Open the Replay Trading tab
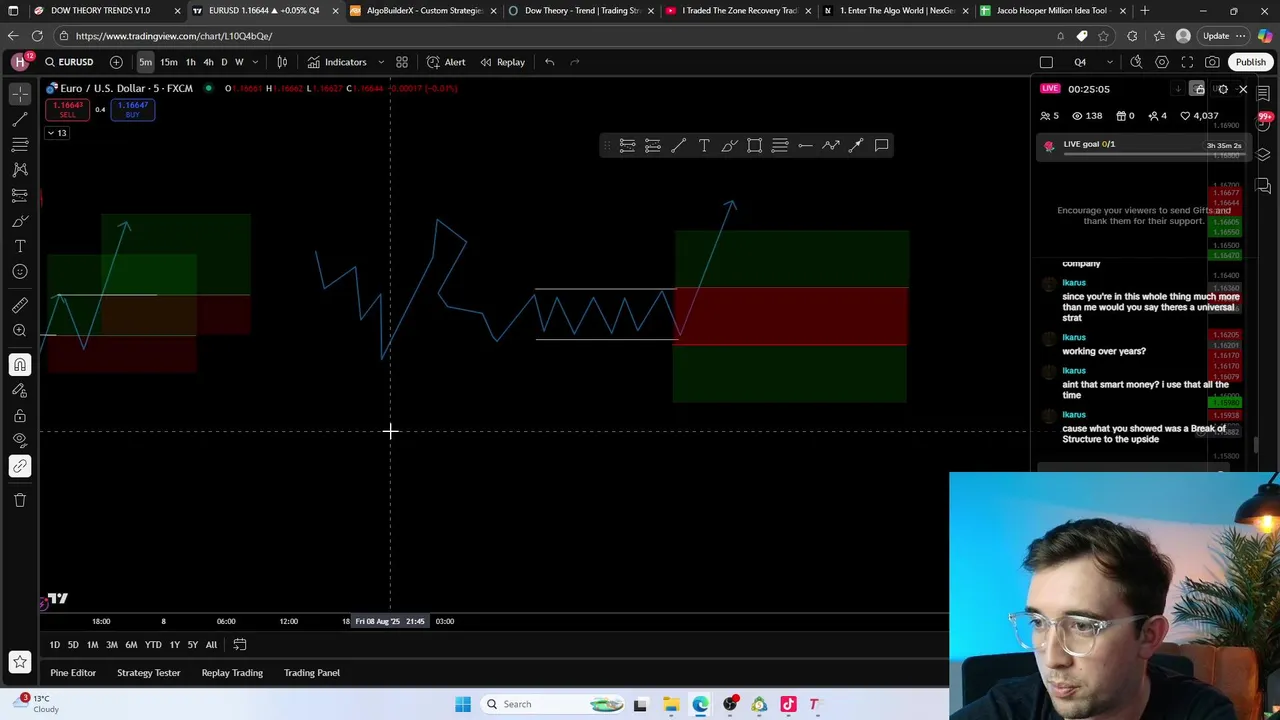The width and height of the screenshot is (1280, 720). (x=232, y=673)
